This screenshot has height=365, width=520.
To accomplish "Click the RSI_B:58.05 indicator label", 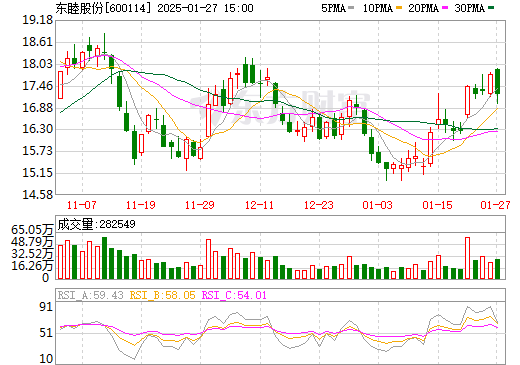I will (162, 295).
